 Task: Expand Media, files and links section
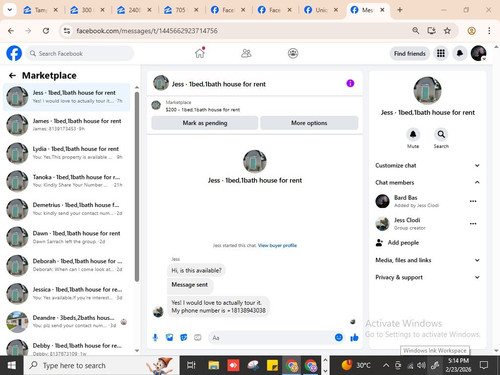point(427,260)
